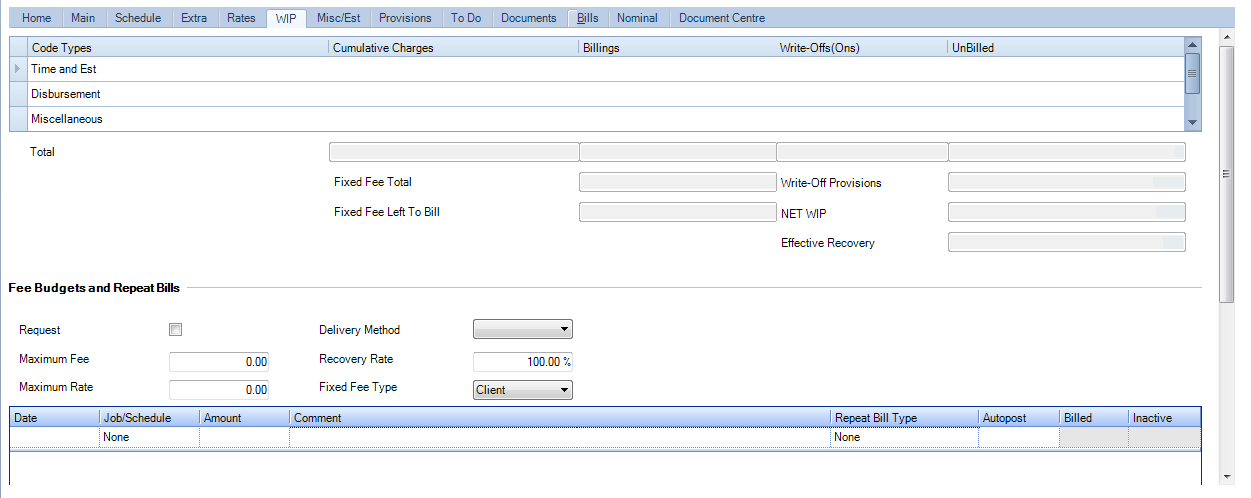
Task: Open the Fixed Fee Type dropdown
Action: [523, 390]
